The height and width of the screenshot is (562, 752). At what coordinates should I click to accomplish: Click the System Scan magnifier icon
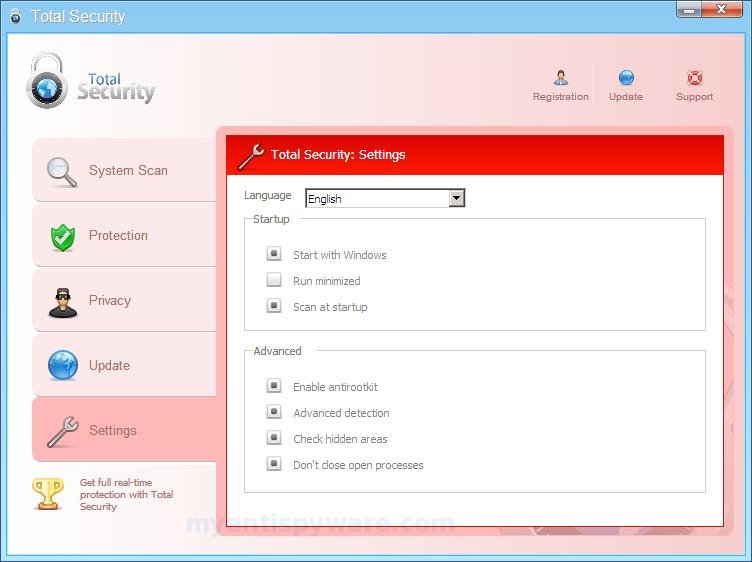(62, 172)
